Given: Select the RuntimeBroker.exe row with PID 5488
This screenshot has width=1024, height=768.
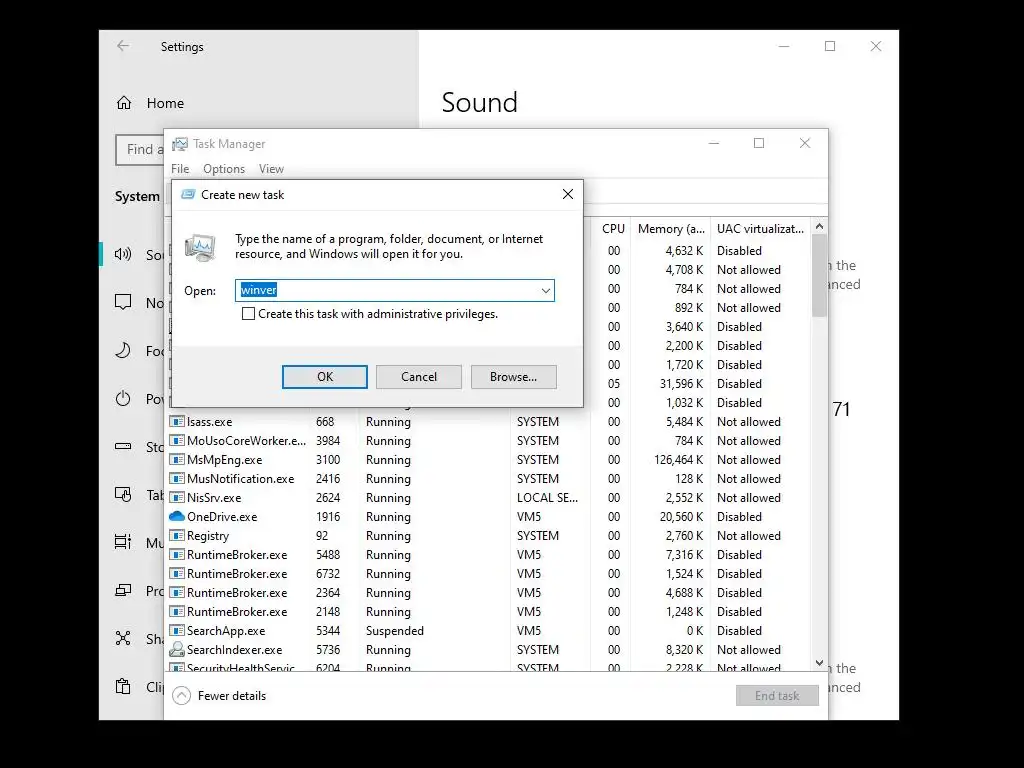Looking at the screenshot, I should [488, 554].
